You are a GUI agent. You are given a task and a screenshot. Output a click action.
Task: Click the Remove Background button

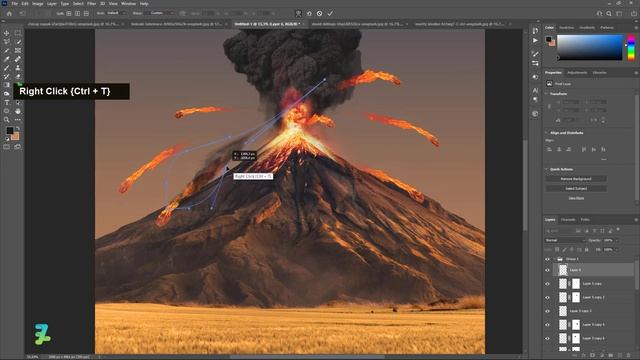pyautogui.click(x=576, y=179)
